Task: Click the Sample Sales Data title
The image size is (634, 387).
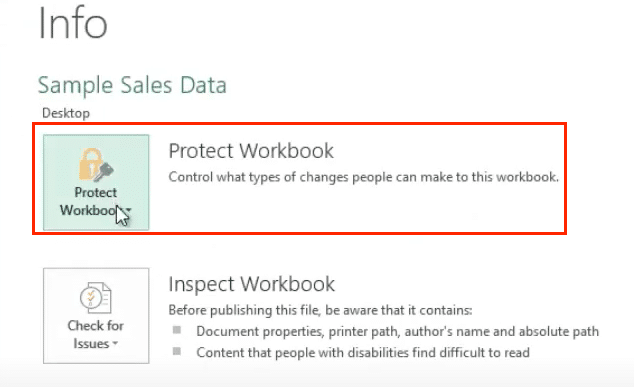Action: tap(132, 85)
